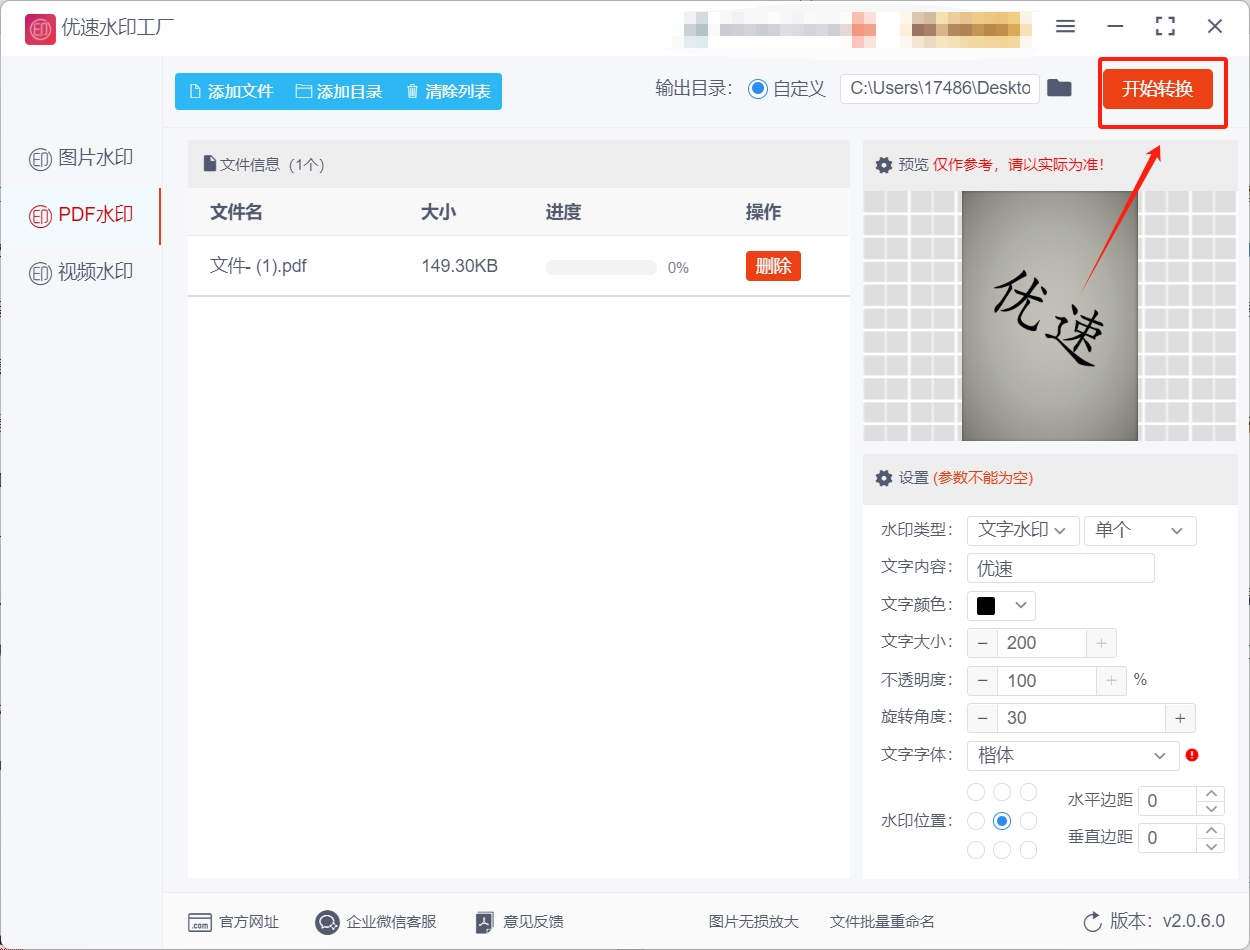1250x950 pixels.
Task: Select file name 文件- (1).pdf
Action: point(258,266)
